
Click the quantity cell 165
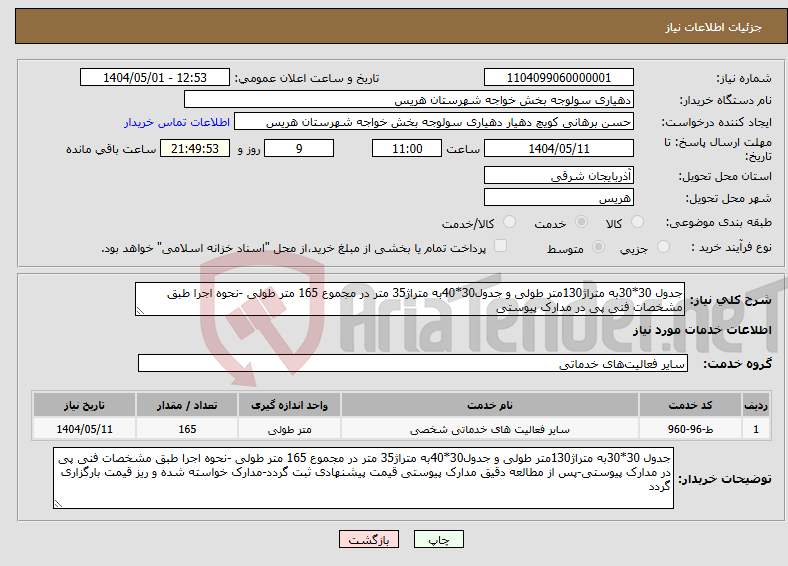tap(187, 429)
